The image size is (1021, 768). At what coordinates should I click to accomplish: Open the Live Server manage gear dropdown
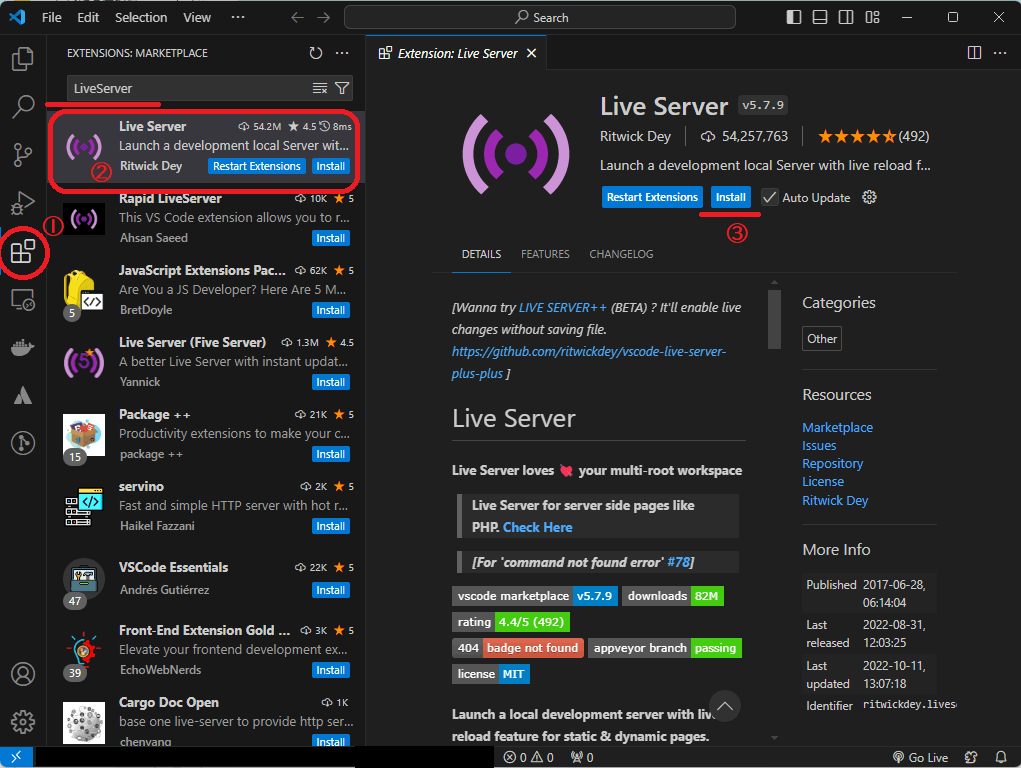click(869, 197)
